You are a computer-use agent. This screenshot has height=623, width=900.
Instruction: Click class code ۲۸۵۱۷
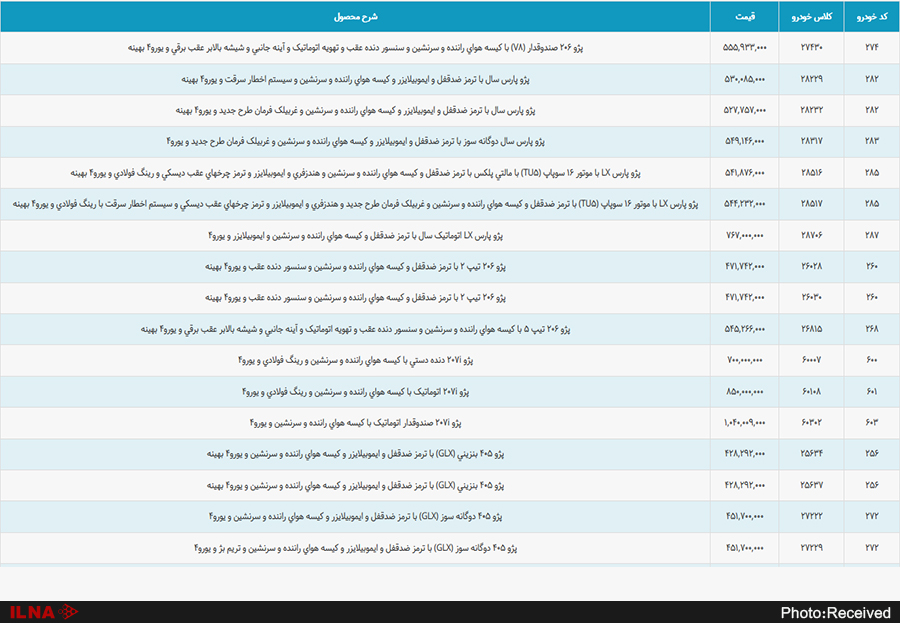(x=812, y=204)
